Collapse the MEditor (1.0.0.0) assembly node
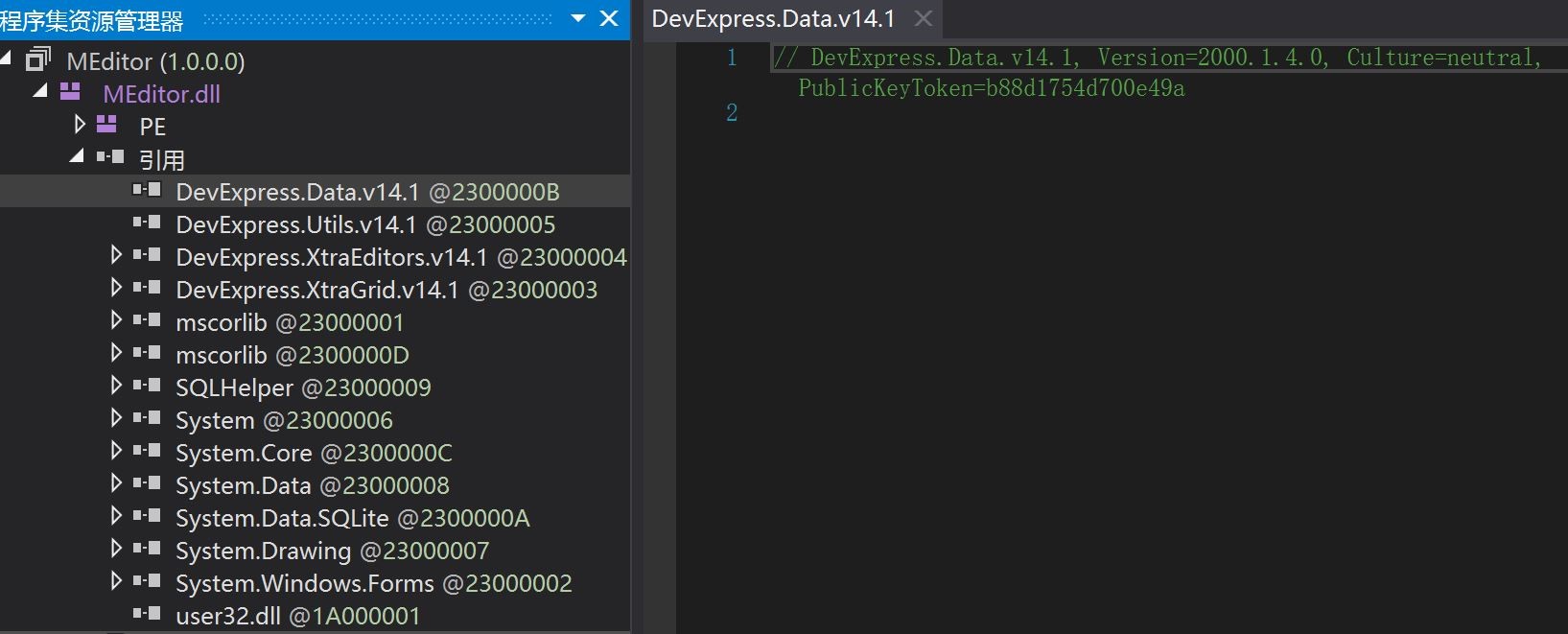This screenshot has height=634, width=1568. coord(6,59)
